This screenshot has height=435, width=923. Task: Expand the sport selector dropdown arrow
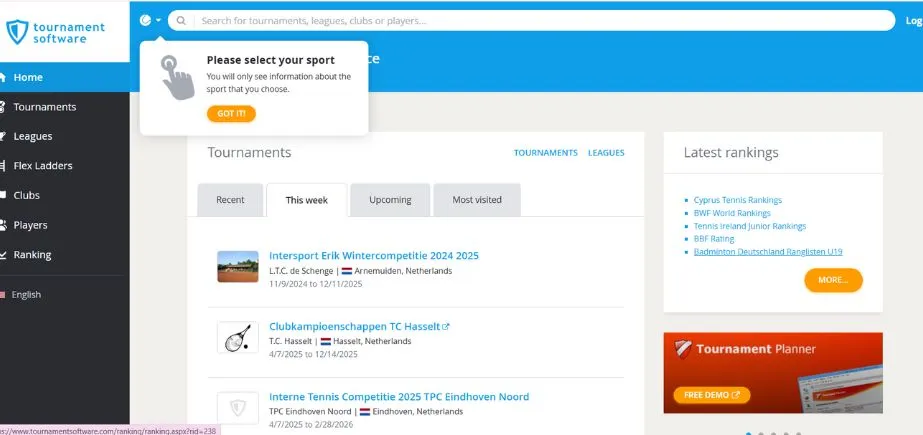(158, 21)
